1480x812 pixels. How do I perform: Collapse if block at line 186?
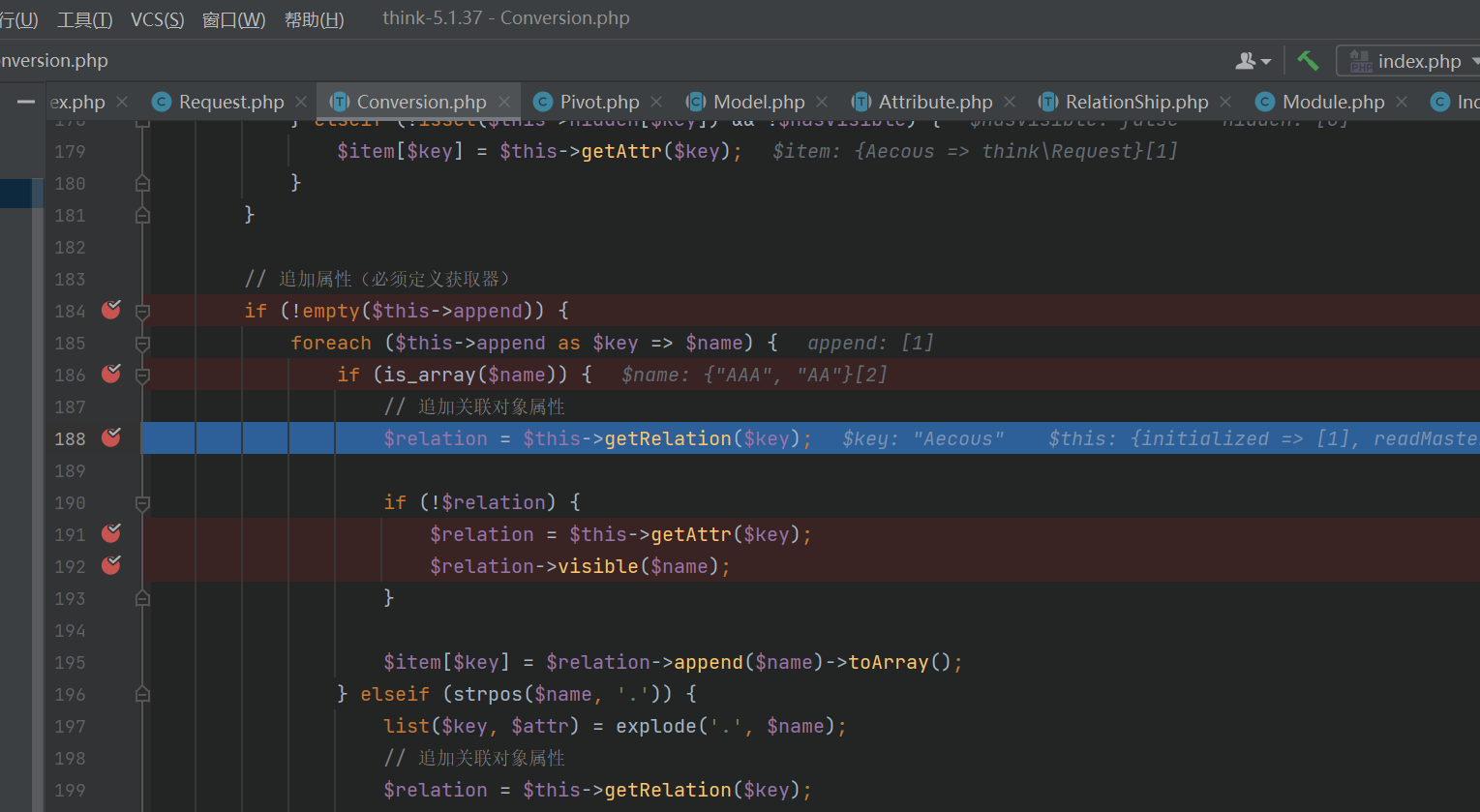pyautogui.click(x=142, y=376)
